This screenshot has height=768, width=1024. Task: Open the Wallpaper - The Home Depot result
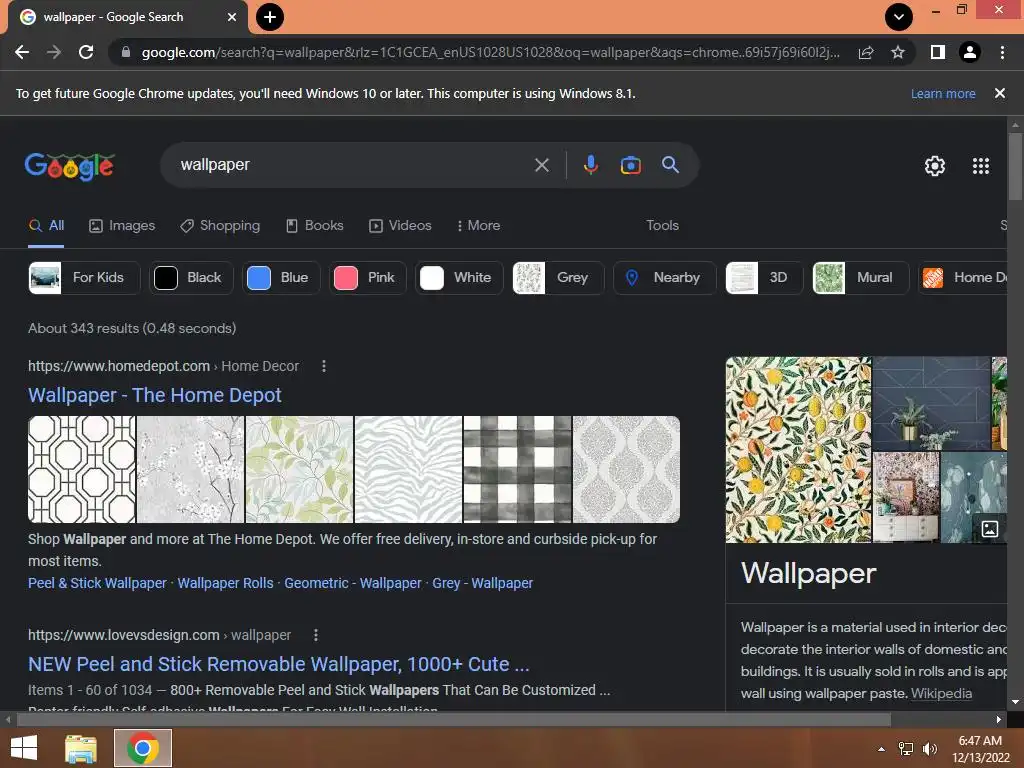point(155,395)
